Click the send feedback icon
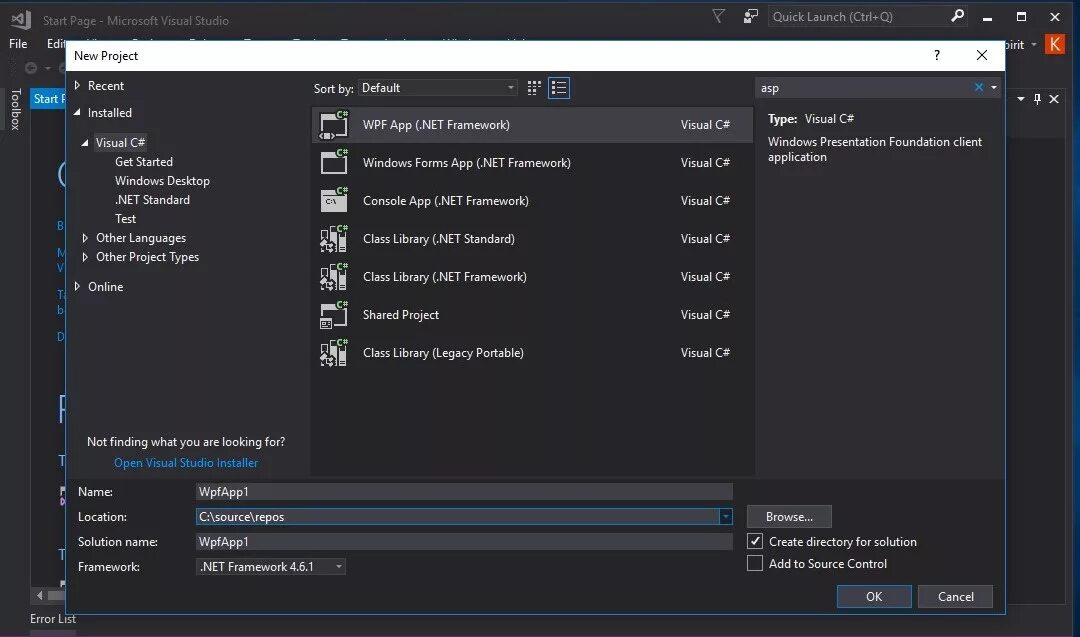 [751, 16]
